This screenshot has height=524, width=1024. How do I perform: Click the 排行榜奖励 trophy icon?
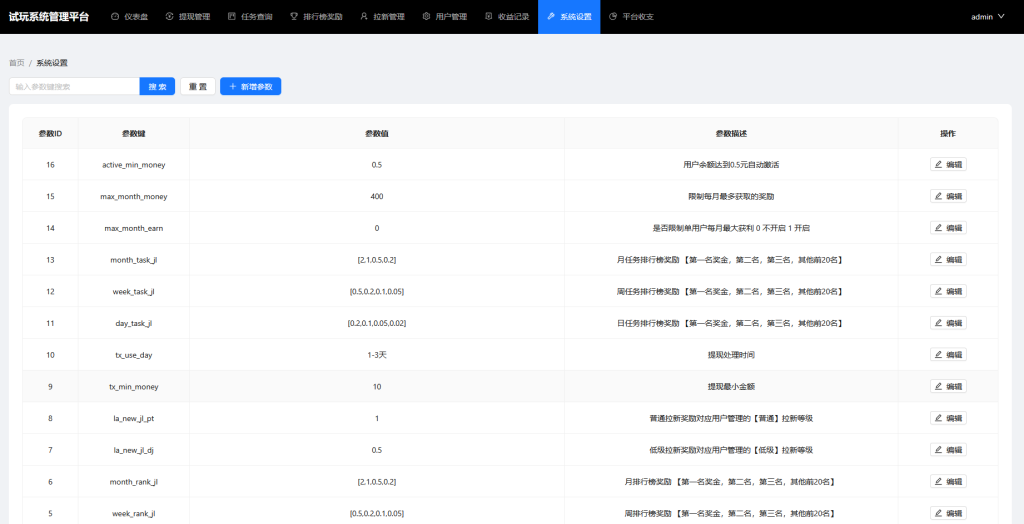(x=293, y=17)
